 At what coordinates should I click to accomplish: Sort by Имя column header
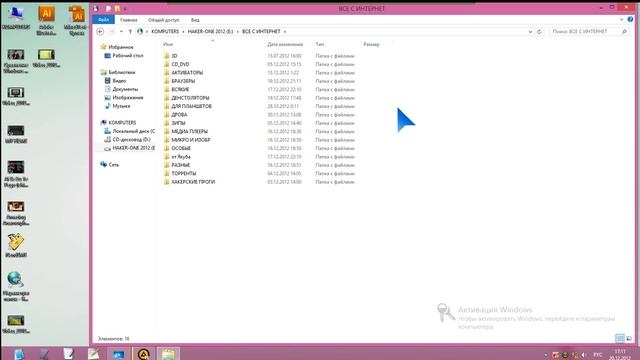tap(168, 44)
